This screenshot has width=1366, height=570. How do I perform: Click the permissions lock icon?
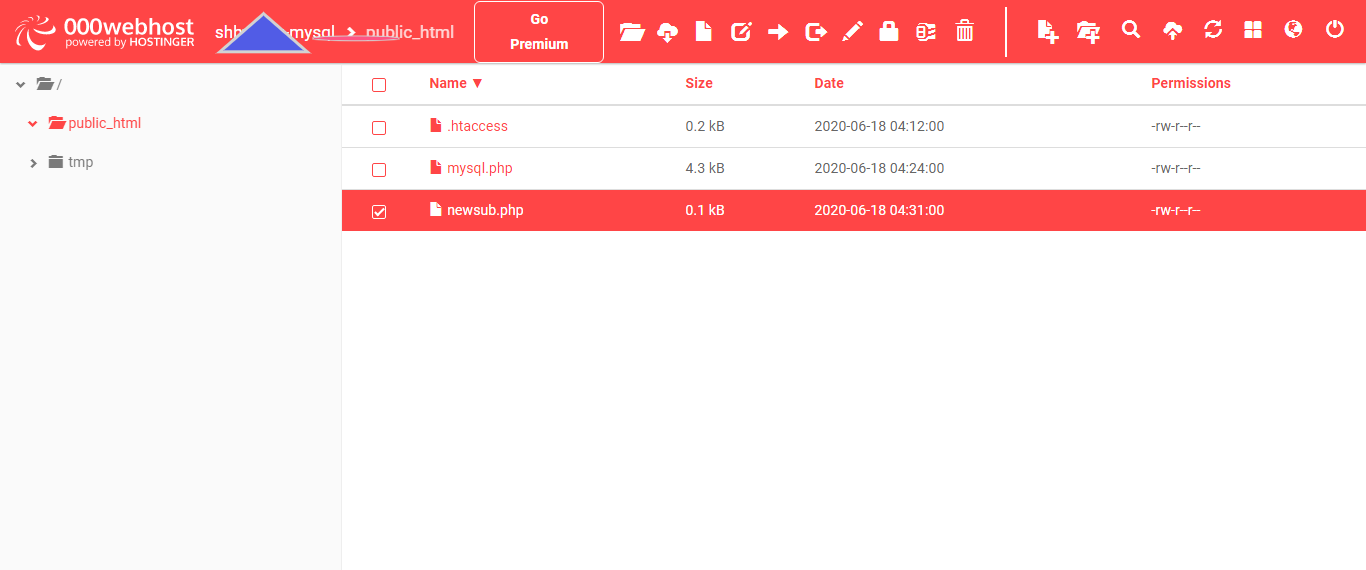889,31
